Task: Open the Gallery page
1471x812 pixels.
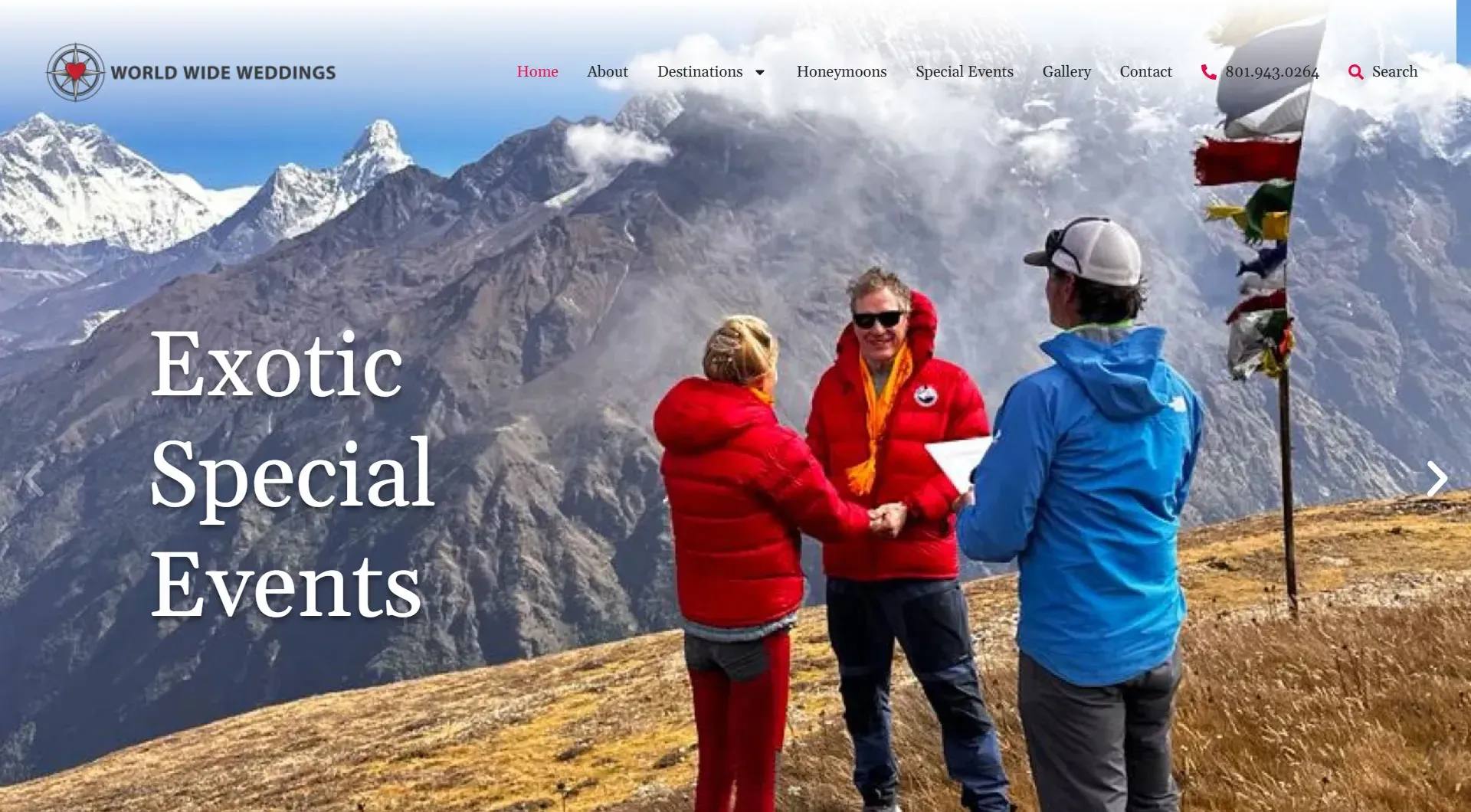Action: click(1066, 71)
